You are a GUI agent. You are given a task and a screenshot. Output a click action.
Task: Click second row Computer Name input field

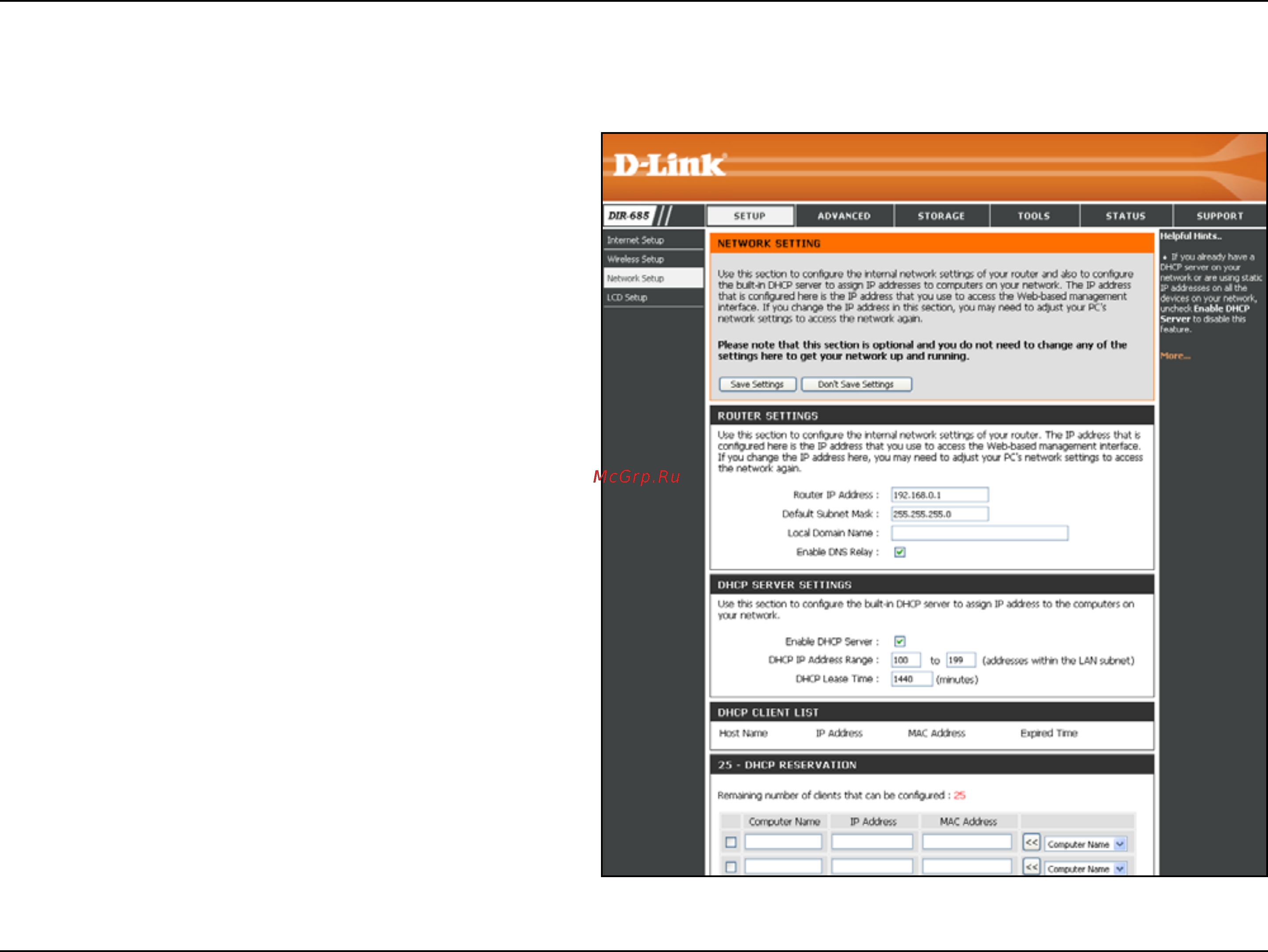(784, 867)
